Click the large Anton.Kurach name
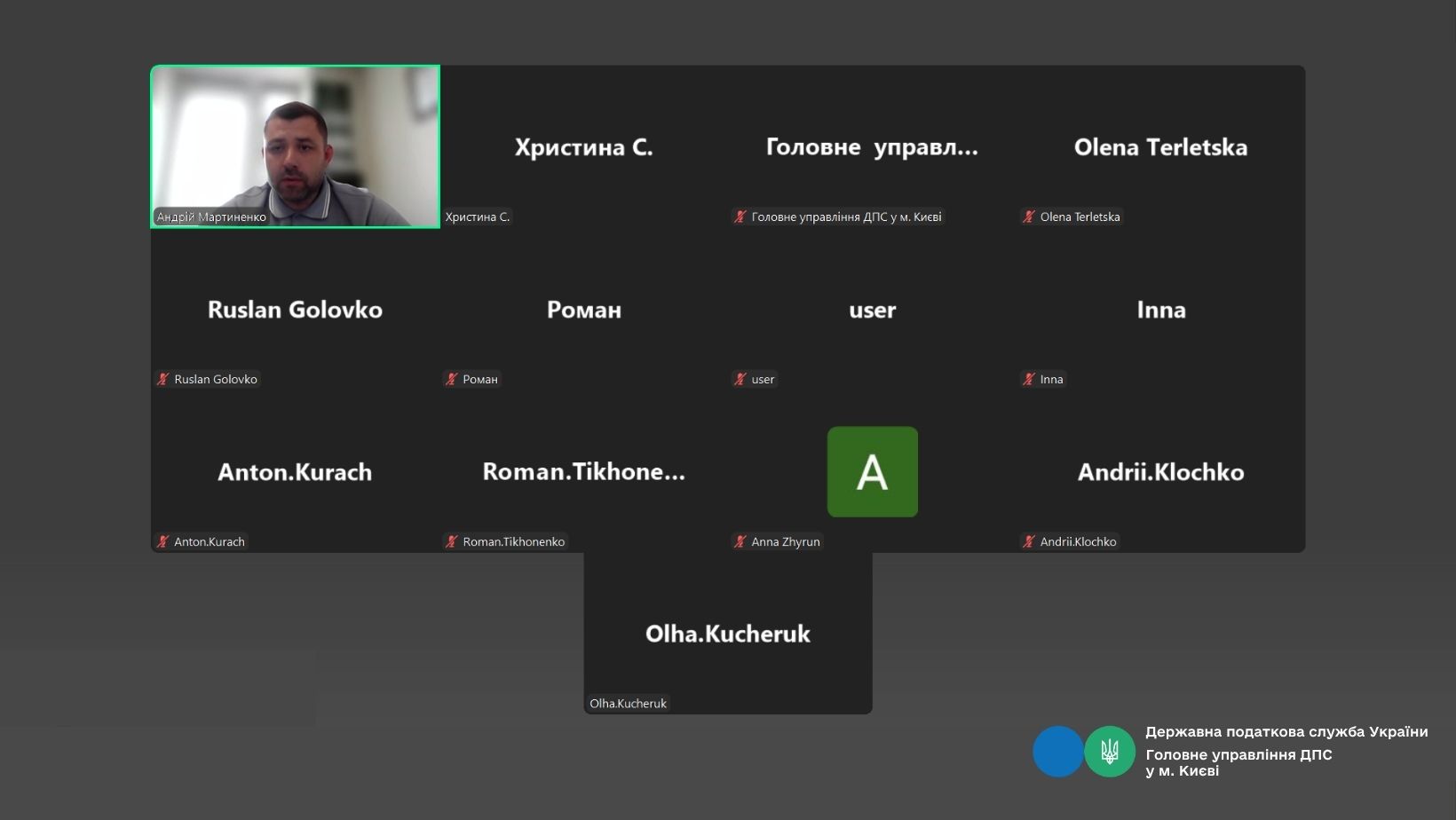Image resolution: width=1456 pixels, height=820 pixels. [x=295, y=472]
